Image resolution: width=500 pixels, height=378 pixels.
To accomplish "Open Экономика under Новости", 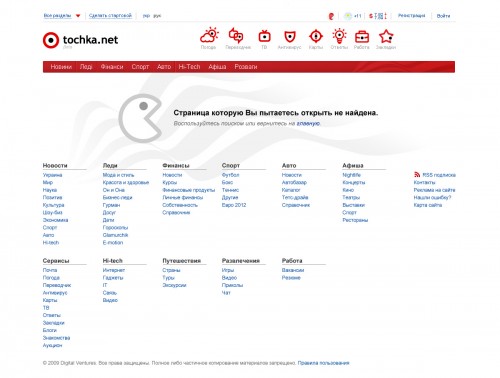I will pyautogui.click(x=55, y=220).
